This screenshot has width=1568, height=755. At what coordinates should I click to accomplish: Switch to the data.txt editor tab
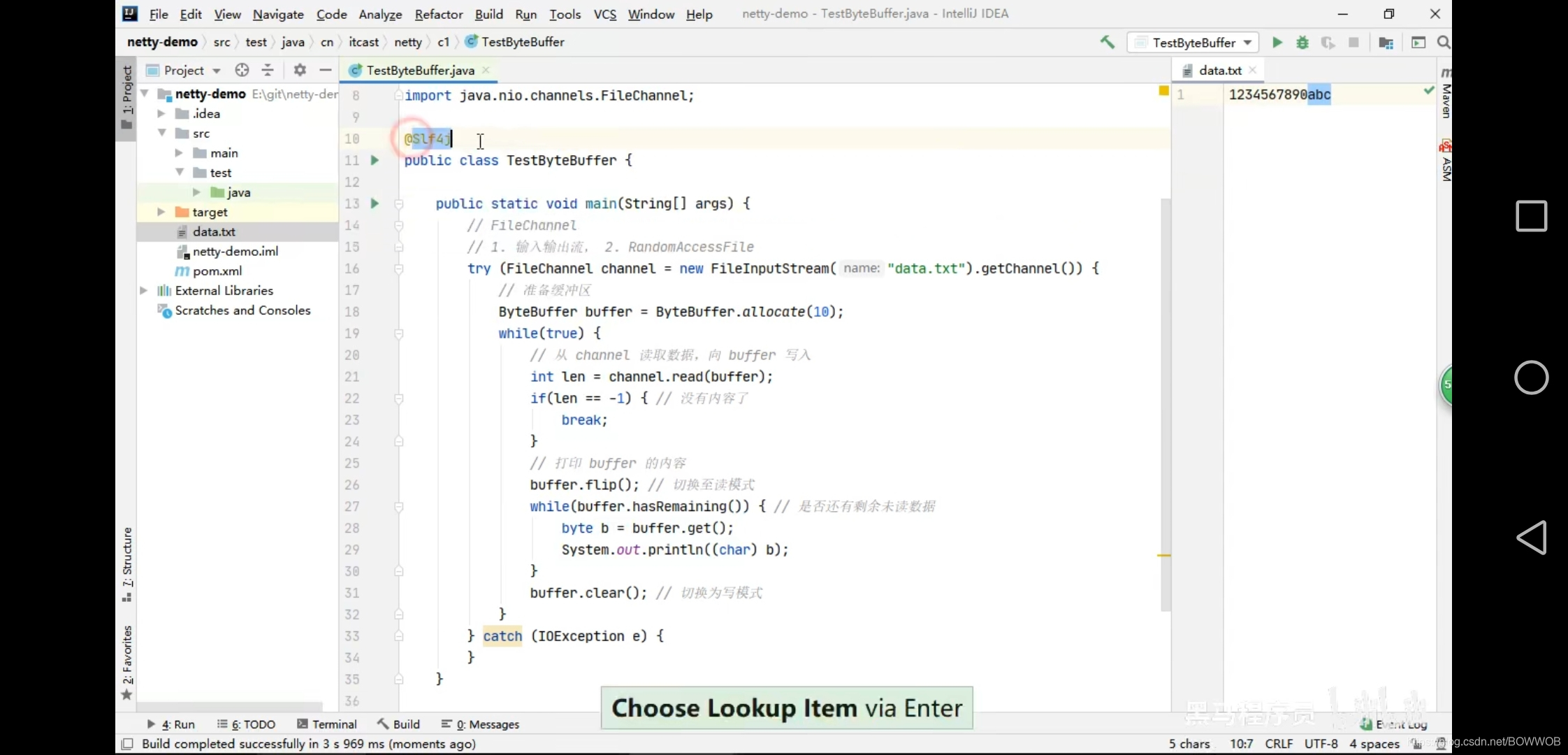coord(1219,70)
